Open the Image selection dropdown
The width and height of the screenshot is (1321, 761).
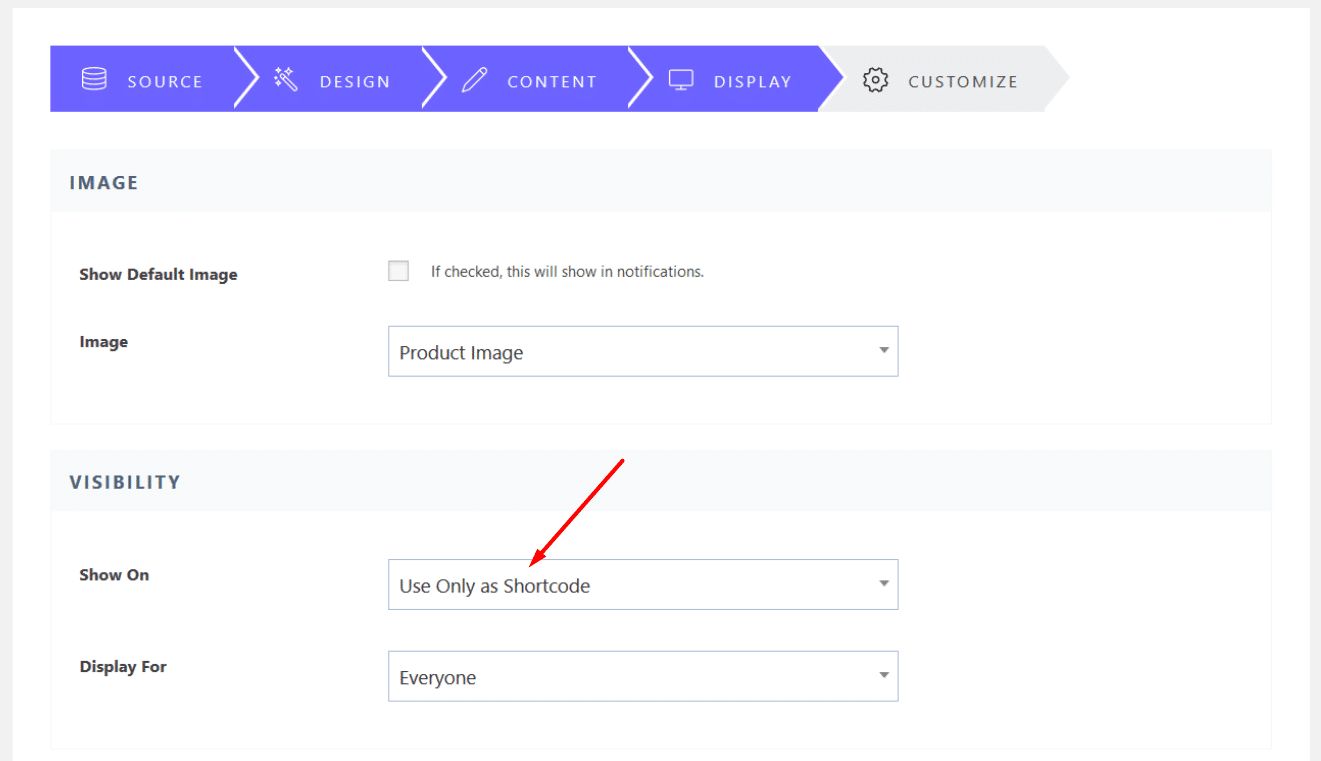[643, 351]
